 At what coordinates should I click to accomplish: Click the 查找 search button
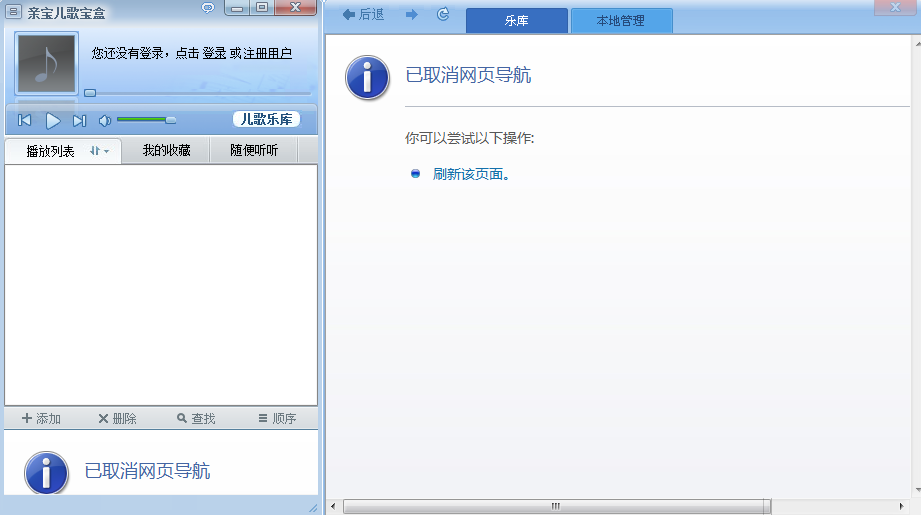pyautogui.click(x=196, y=419)
